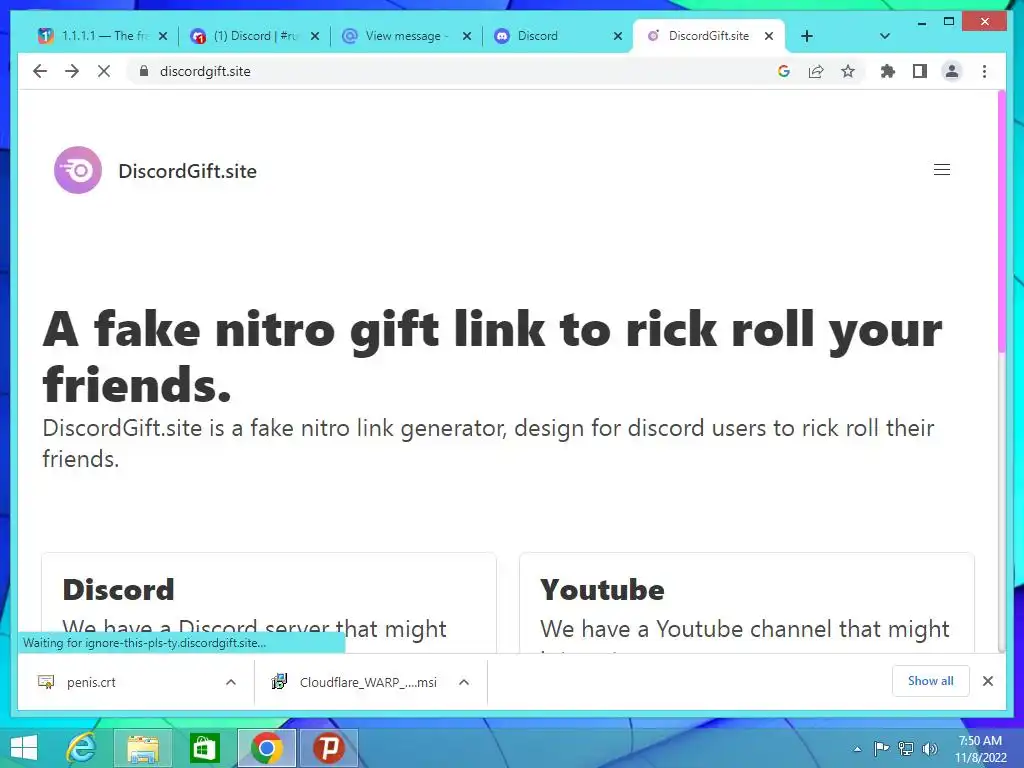Close the 1.1.1.1 tab
This screenshot has height=768, width=1024.
[x=163, y=36]
